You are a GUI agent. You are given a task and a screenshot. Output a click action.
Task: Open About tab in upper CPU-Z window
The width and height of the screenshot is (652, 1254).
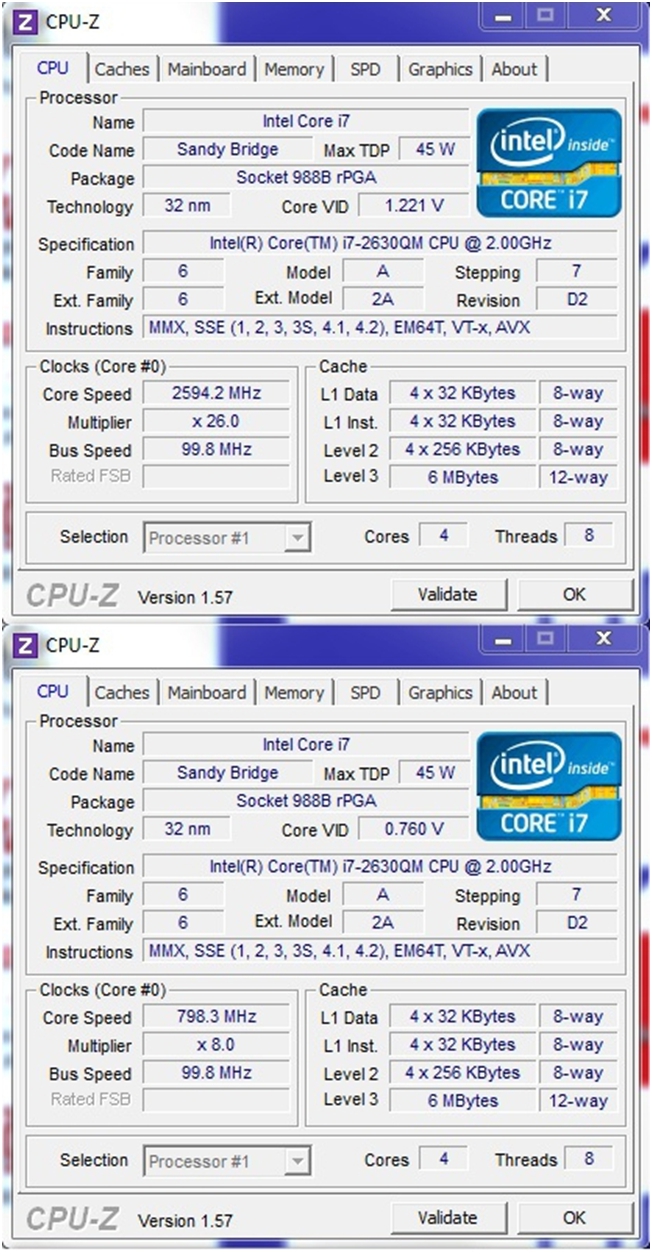tap(514, 69)
